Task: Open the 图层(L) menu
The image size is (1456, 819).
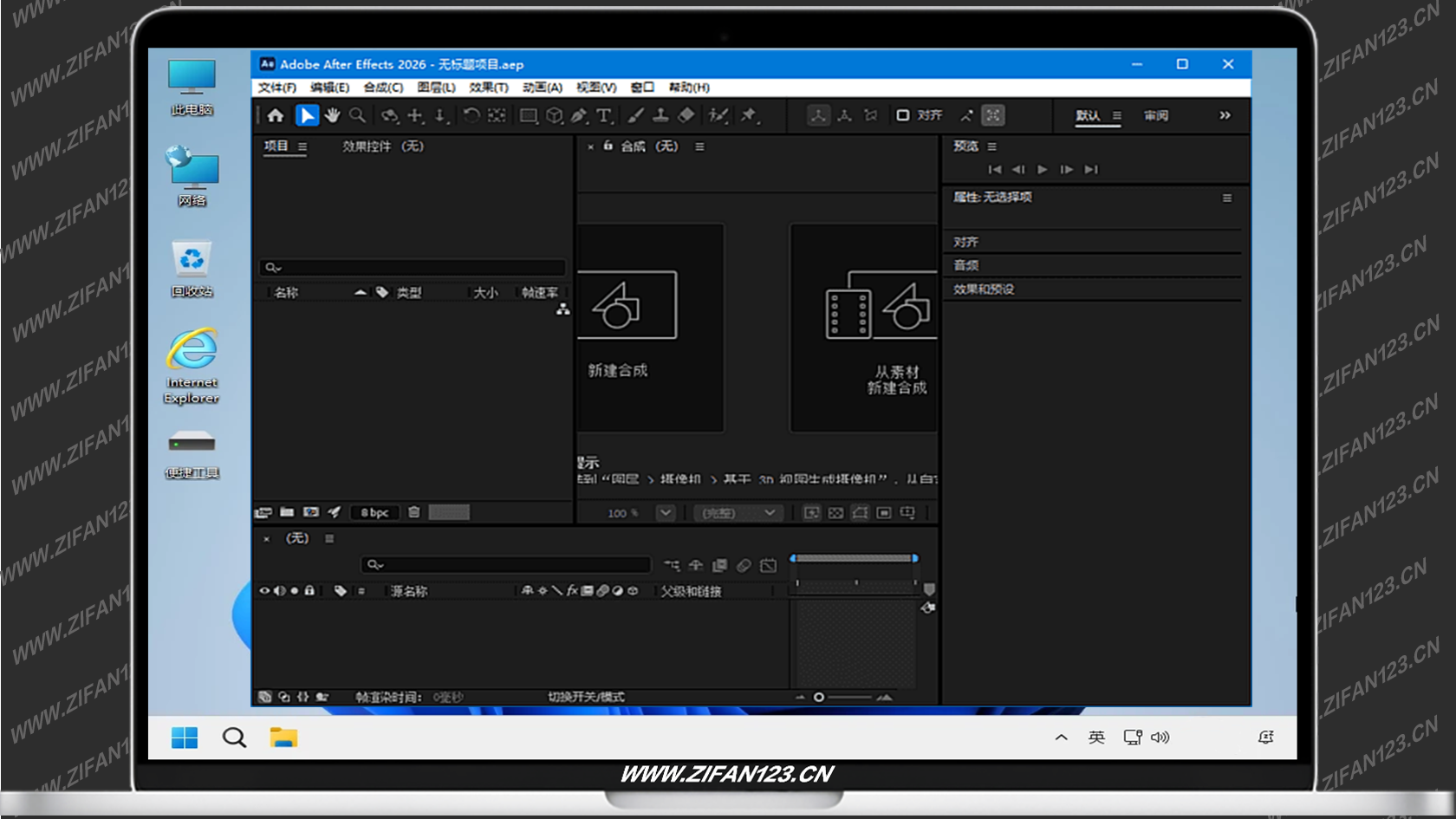Action: point(436,88)
